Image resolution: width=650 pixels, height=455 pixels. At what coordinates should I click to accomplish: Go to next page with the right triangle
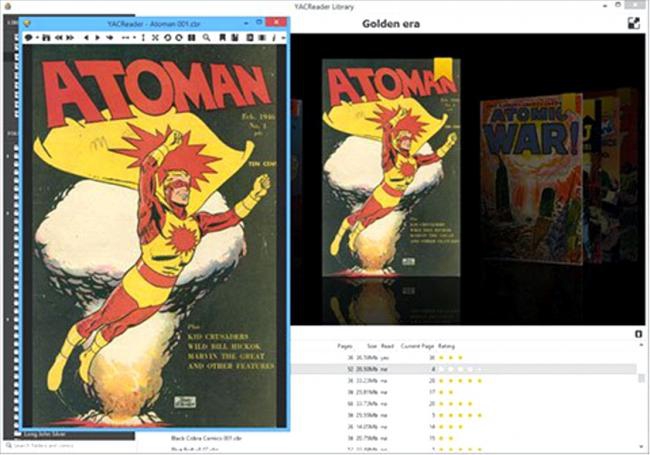point(98,37)
